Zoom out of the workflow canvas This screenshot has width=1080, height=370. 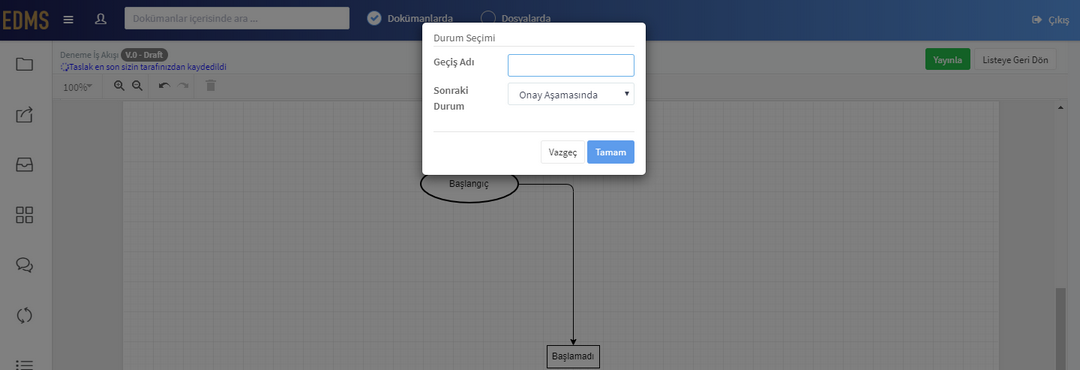(137, 85)
